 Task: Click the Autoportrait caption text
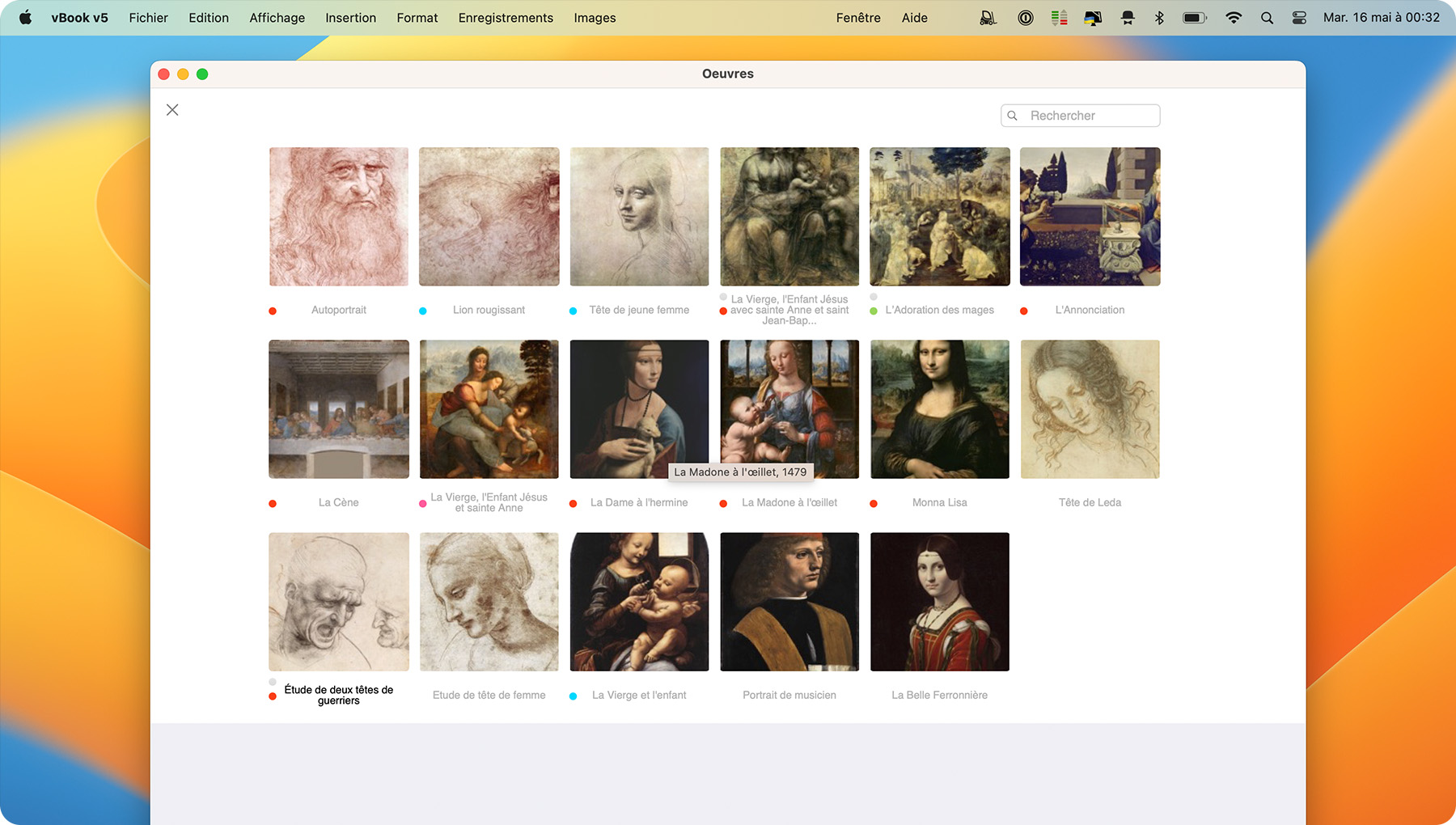(x=339, y=310)
